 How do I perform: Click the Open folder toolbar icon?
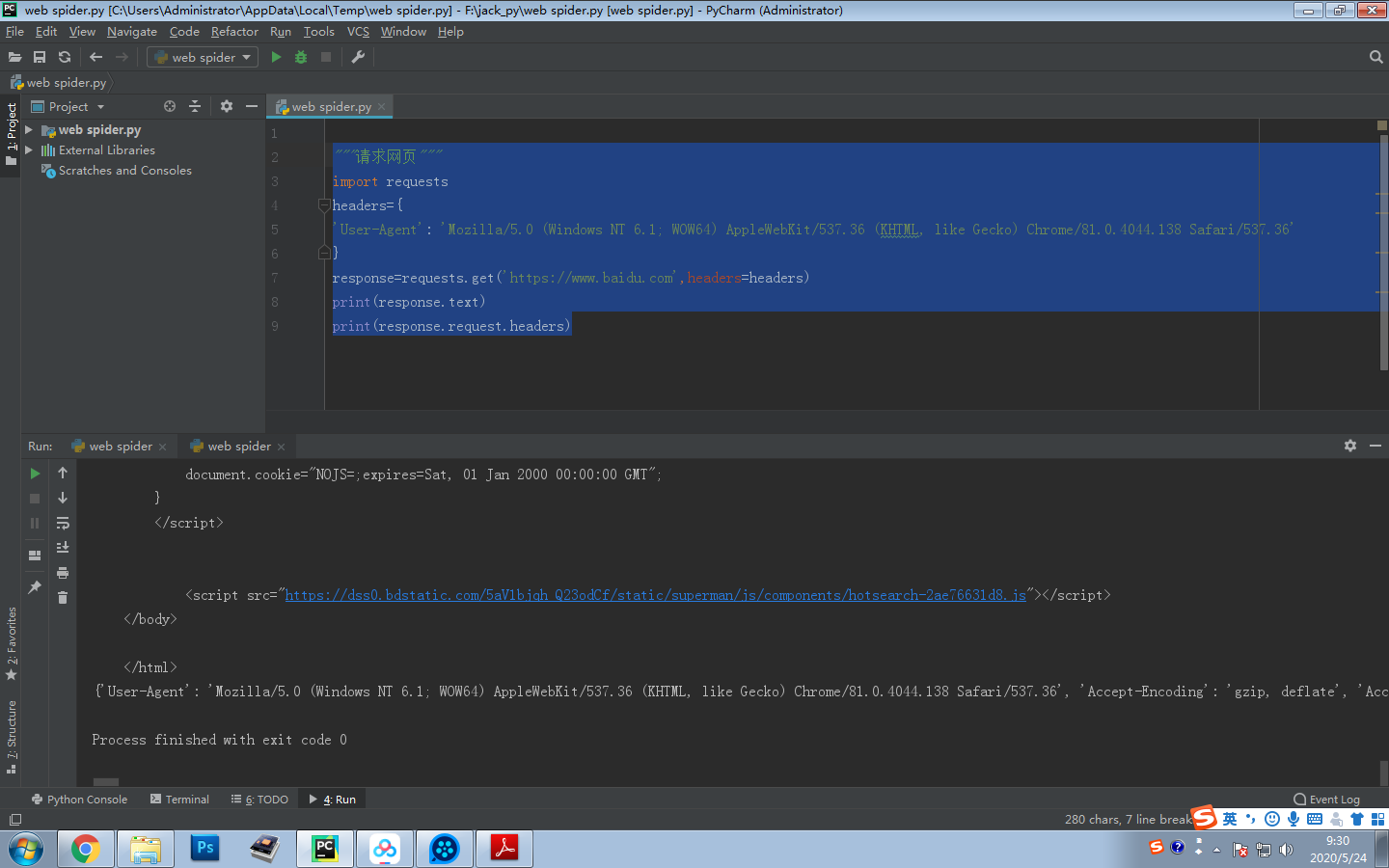[x=14, y=57]
